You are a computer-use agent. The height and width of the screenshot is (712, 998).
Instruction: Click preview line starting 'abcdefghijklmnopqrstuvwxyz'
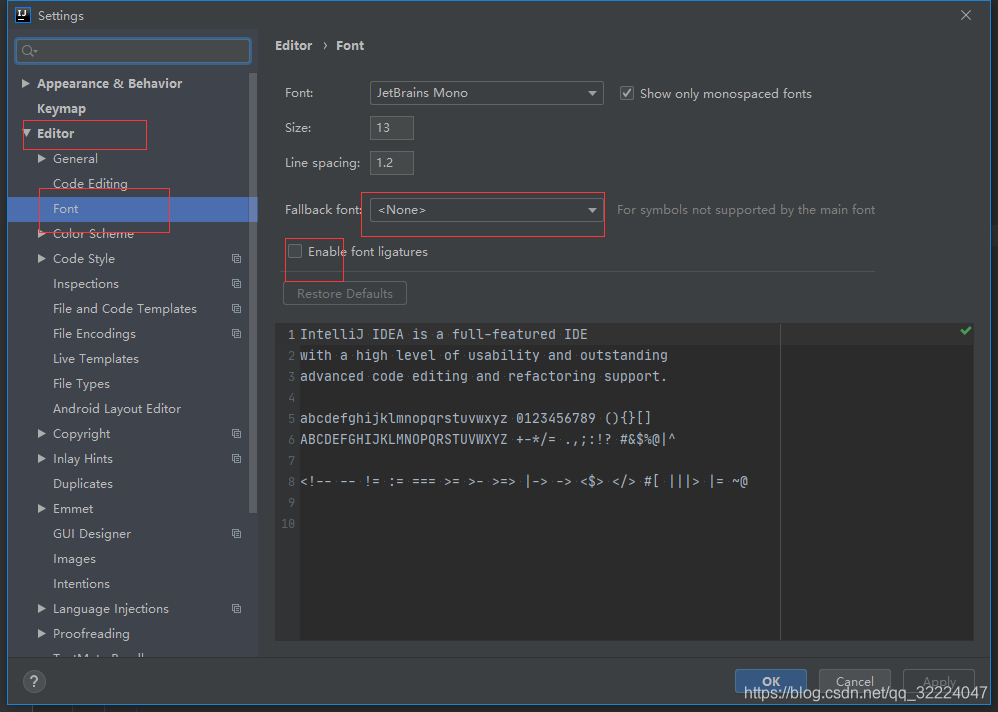[475, 418]
